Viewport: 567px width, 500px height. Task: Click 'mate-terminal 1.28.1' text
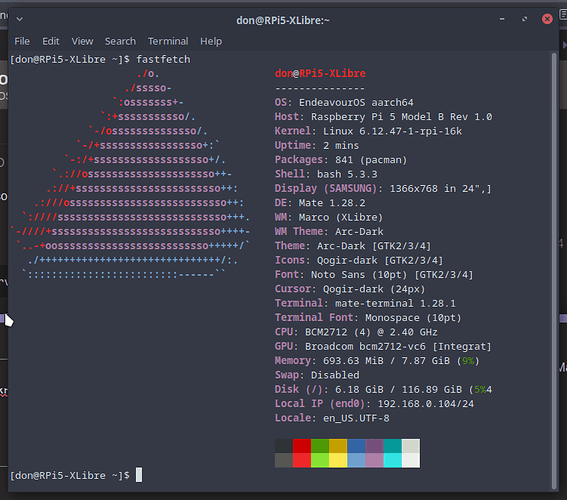coord(395,303)
